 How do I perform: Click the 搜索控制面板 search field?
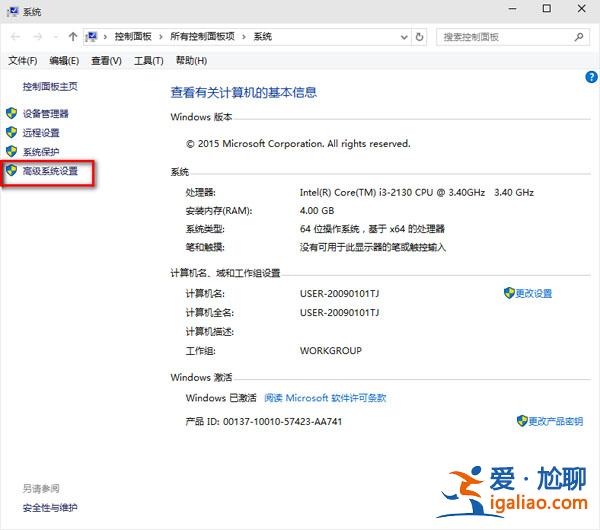click(513, 37)
